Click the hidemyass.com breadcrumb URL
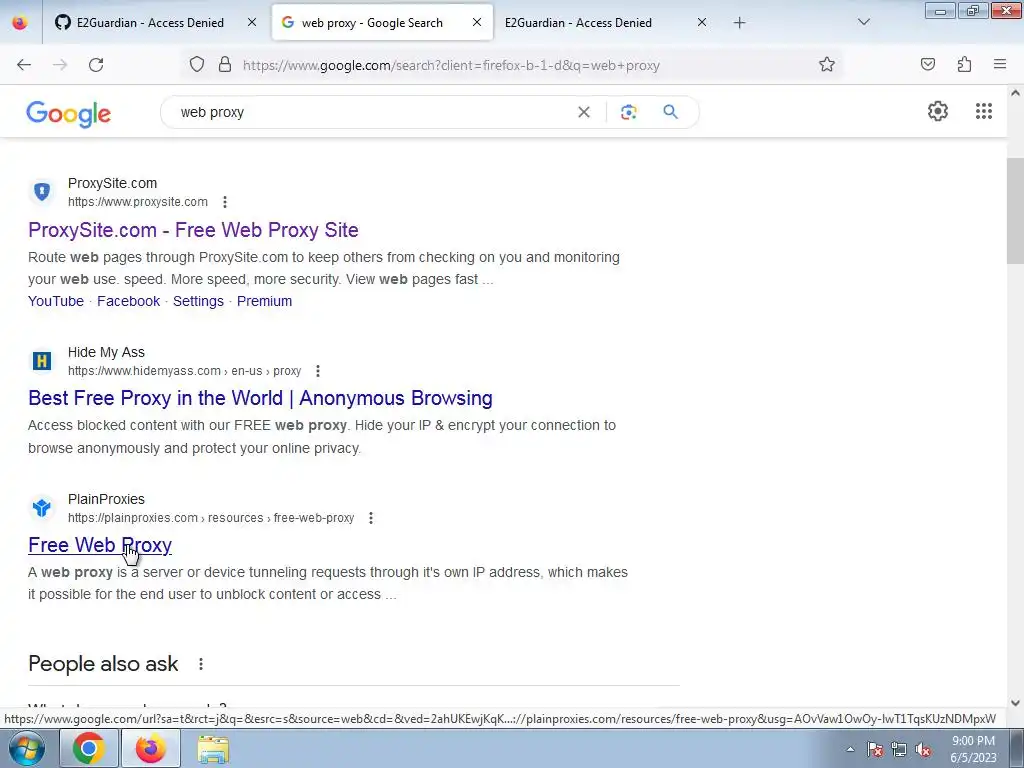Viewport: 1024px width, 768px height. [185, 371]
